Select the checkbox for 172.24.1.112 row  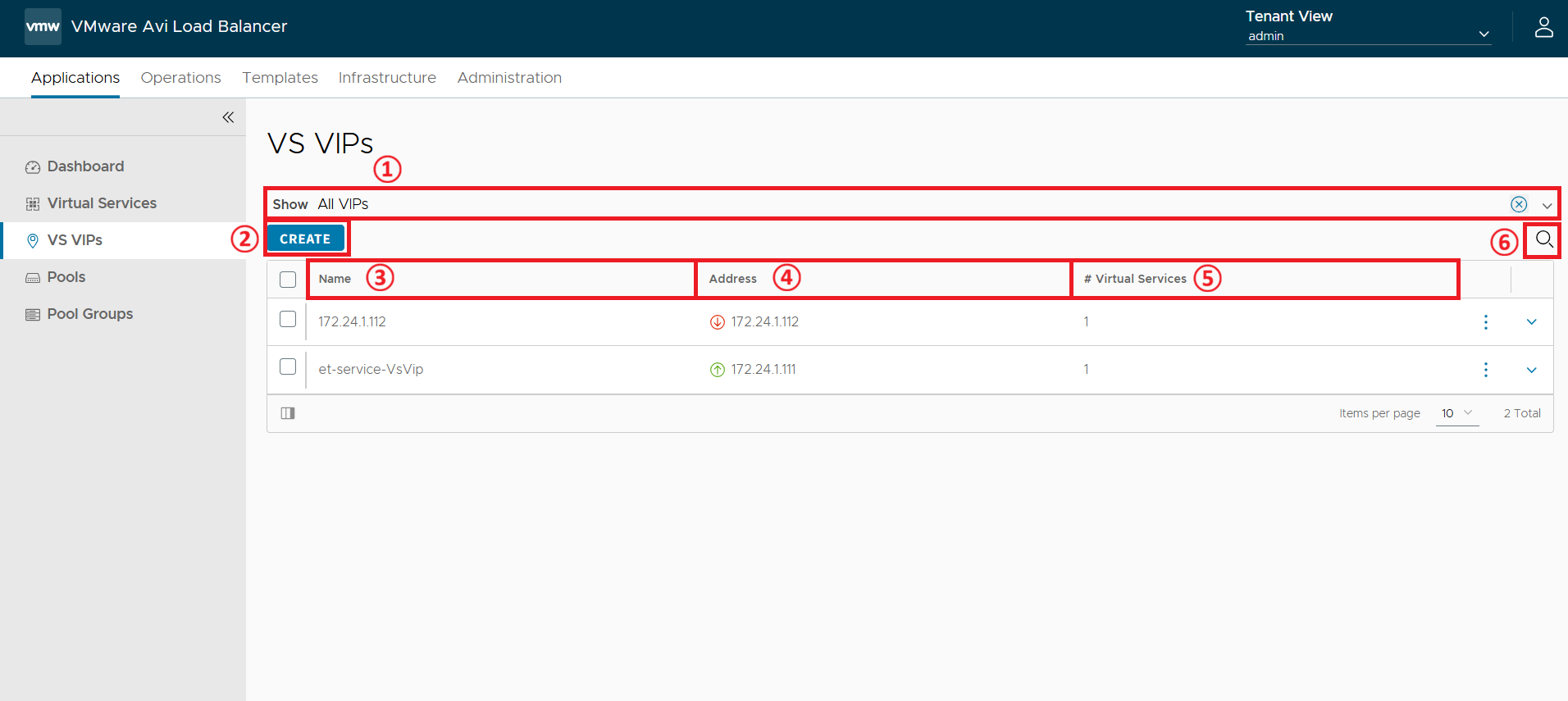pos(288,319)
